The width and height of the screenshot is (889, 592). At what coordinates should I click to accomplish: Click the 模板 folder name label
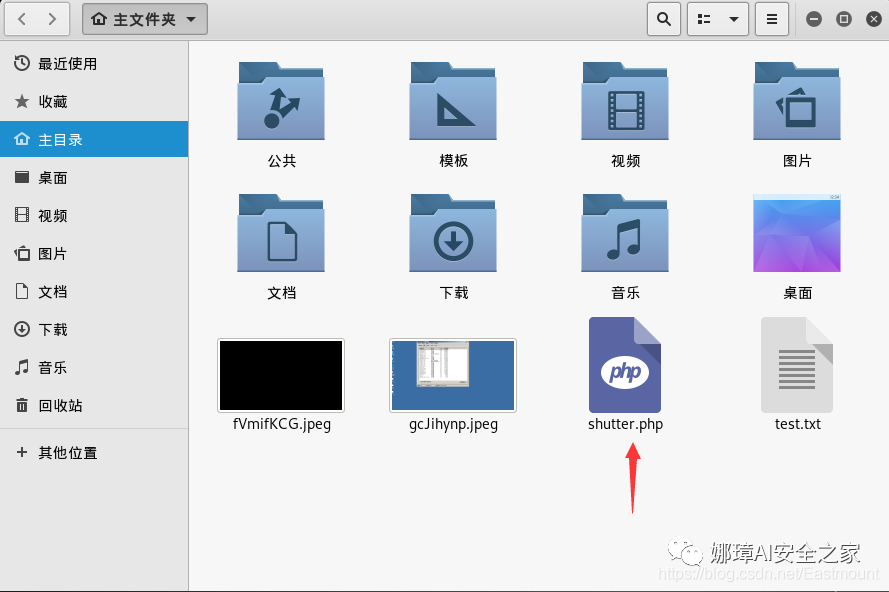454,161
